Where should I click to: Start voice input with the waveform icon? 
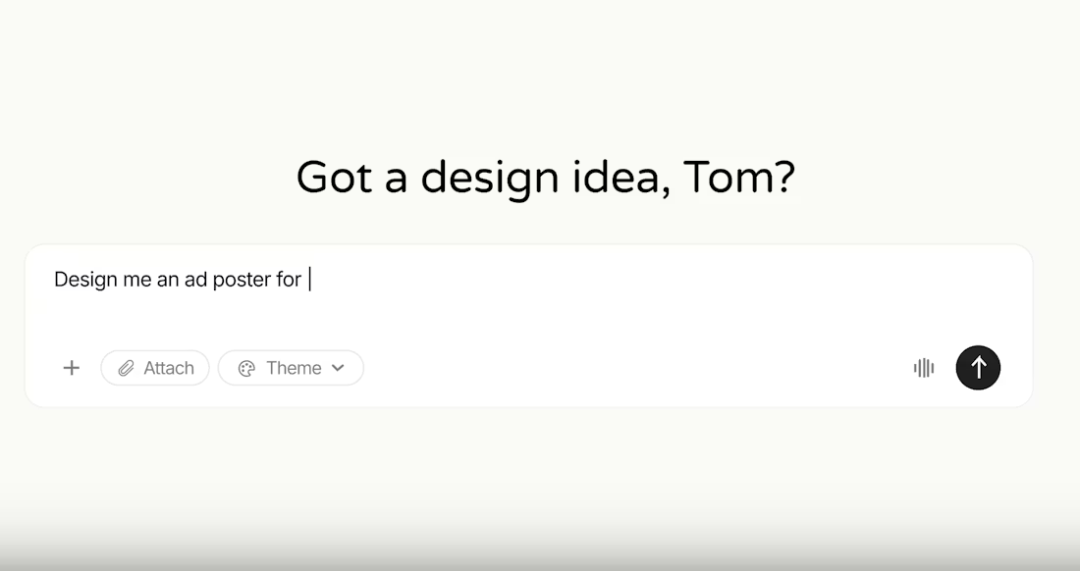[924, 368]
